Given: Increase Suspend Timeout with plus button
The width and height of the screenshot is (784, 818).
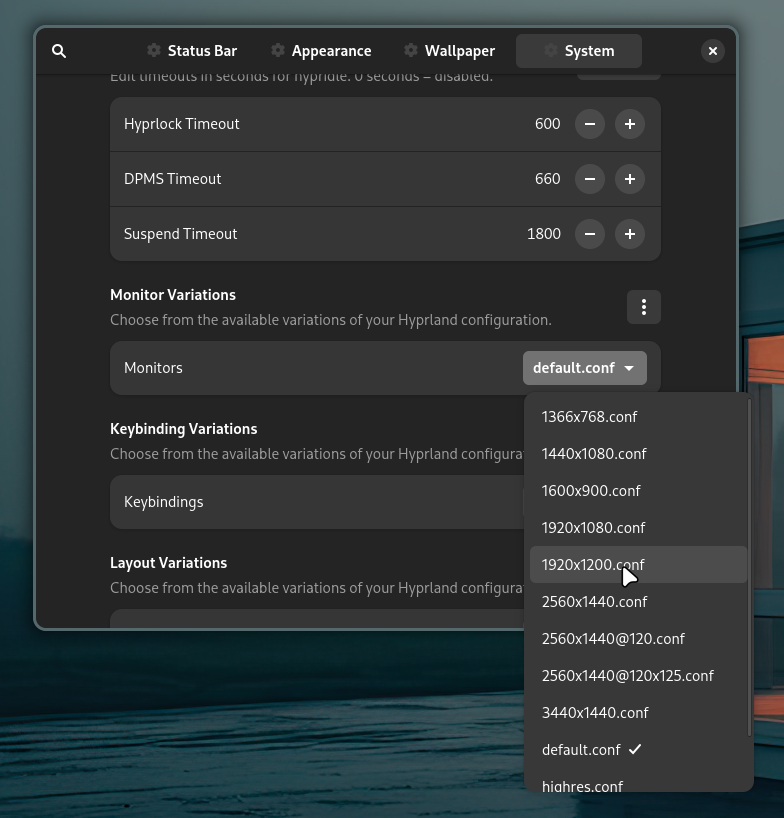Looking at the screenshot, I should point(630,234).
